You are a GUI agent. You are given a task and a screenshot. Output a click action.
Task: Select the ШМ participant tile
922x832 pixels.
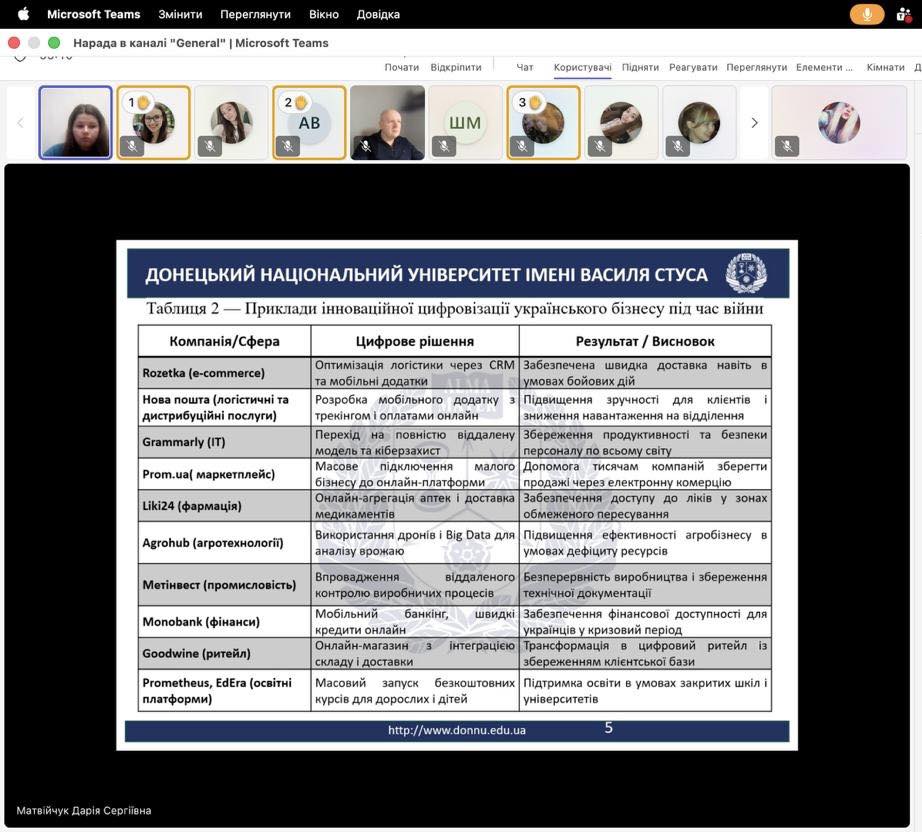465,122
